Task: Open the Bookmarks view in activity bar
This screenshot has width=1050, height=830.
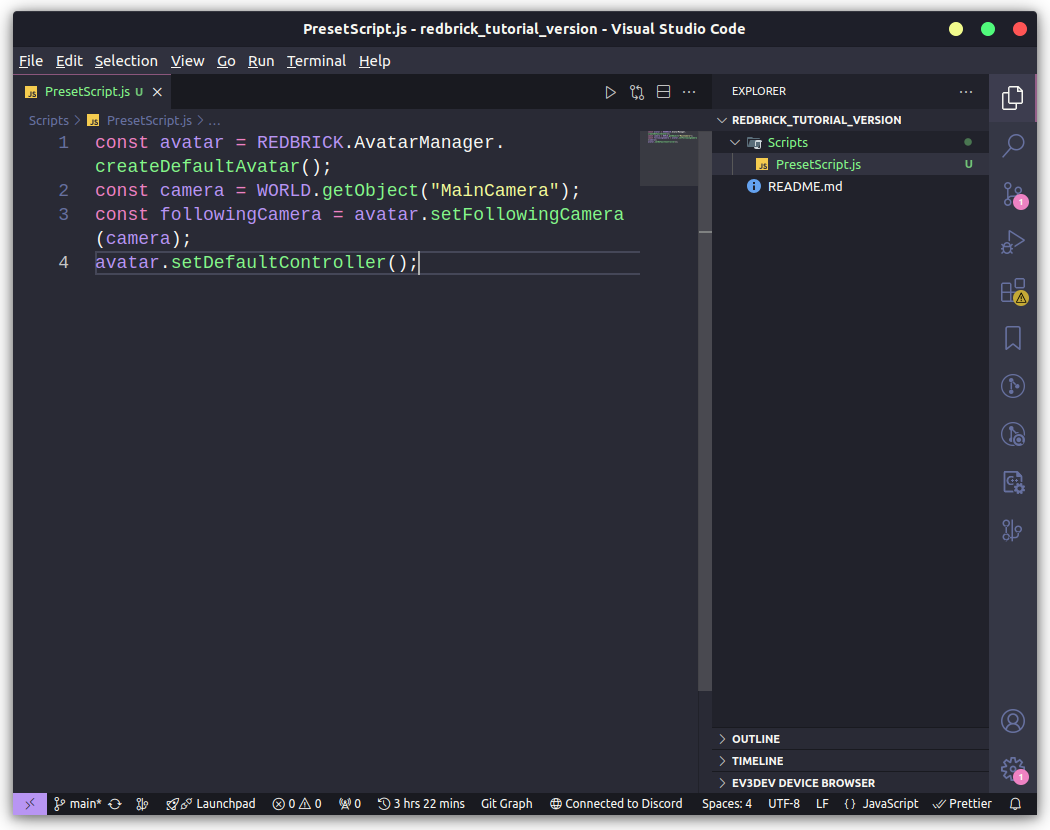Action: tap(1012, 338)
